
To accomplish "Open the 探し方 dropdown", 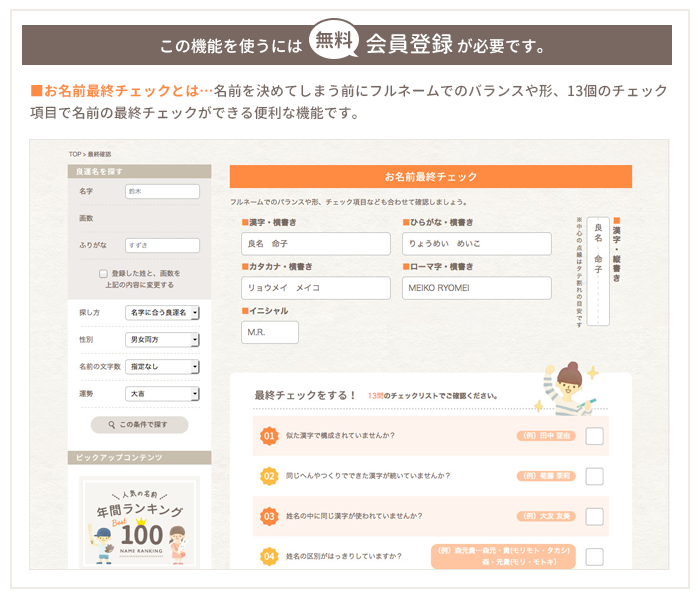I will click(162, 312).
